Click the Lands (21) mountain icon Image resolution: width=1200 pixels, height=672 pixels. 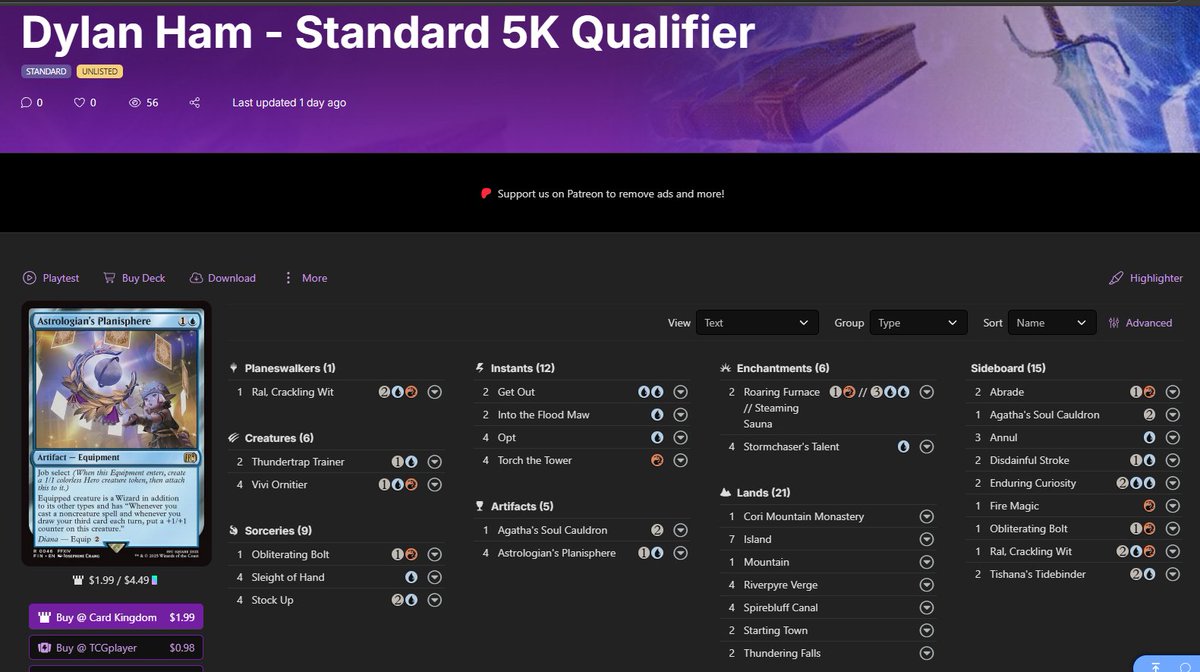click(x=727, y=493)
